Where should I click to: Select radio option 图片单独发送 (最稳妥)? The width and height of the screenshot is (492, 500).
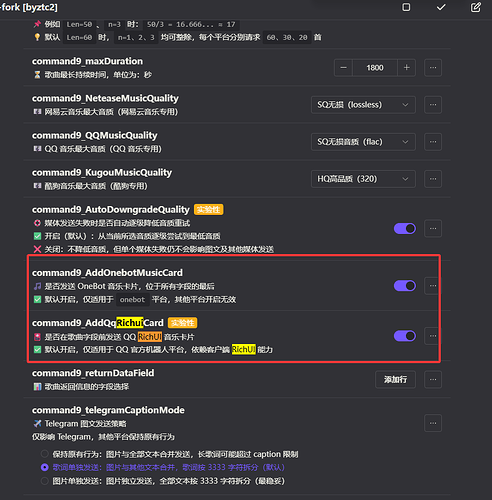pos(44,481)
